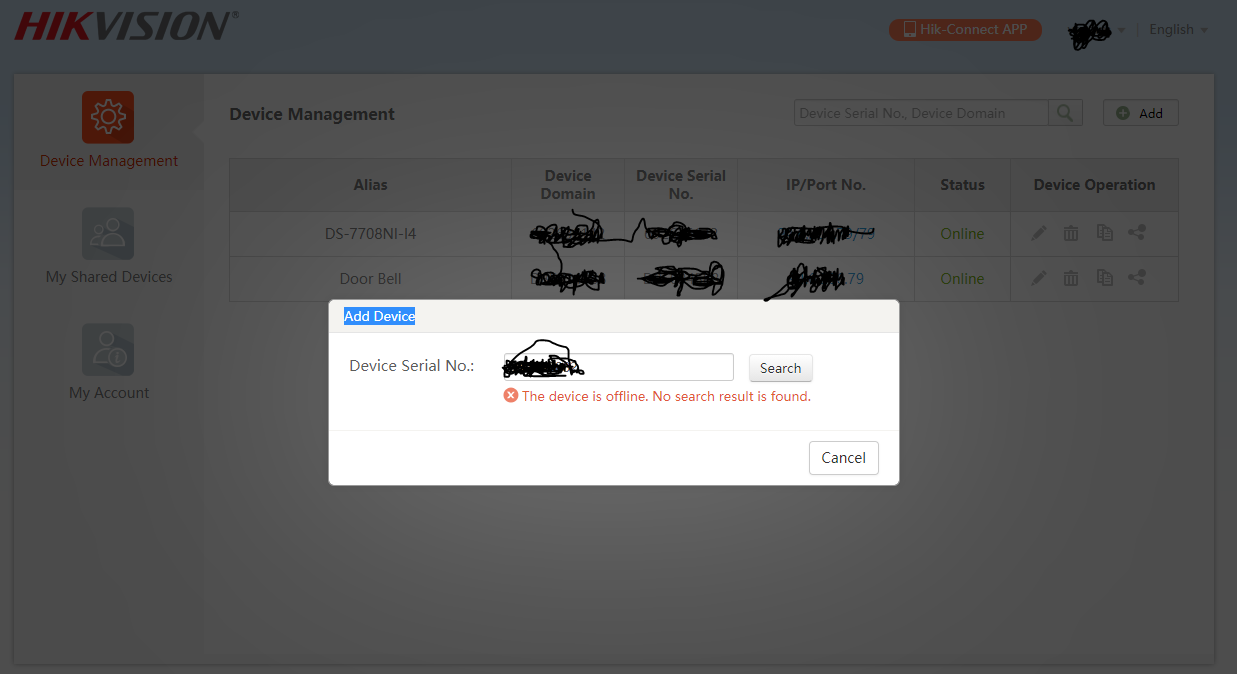Share the DS-7708NI-I4 device
Screen dimensions: 1237x674
(x=1136, y=233)
